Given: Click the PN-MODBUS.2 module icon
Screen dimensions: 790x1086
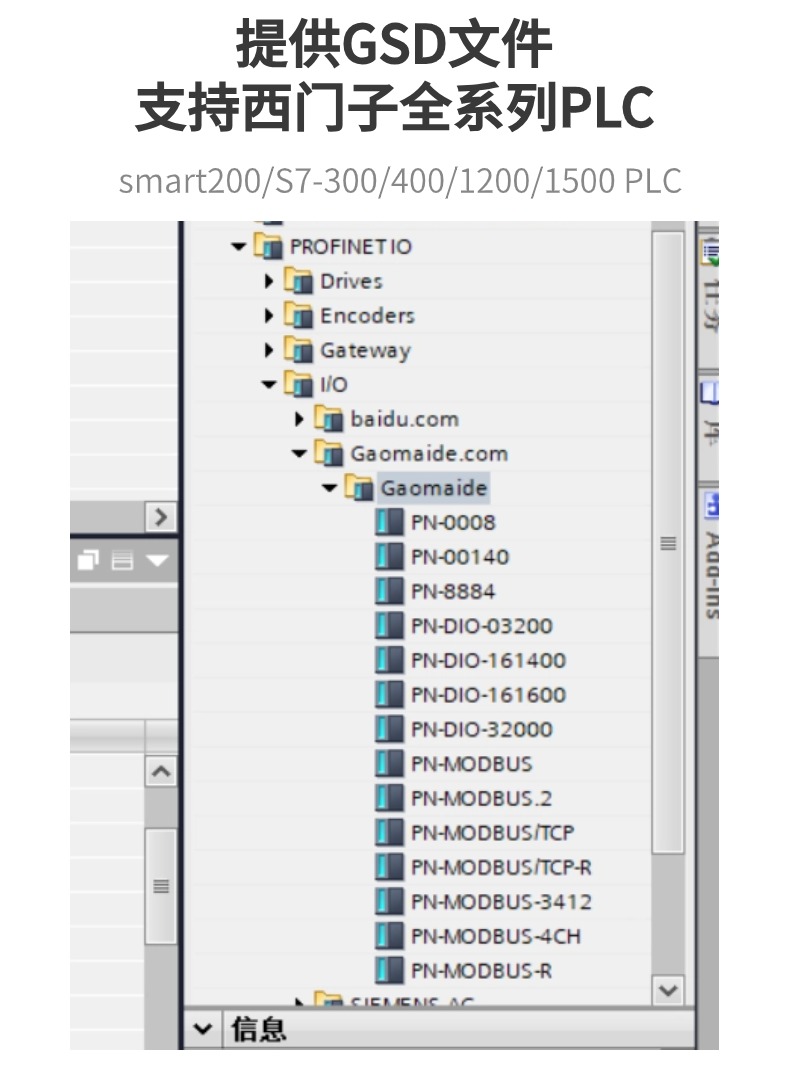Looking at the screenshot, I should tap(389, 799).
